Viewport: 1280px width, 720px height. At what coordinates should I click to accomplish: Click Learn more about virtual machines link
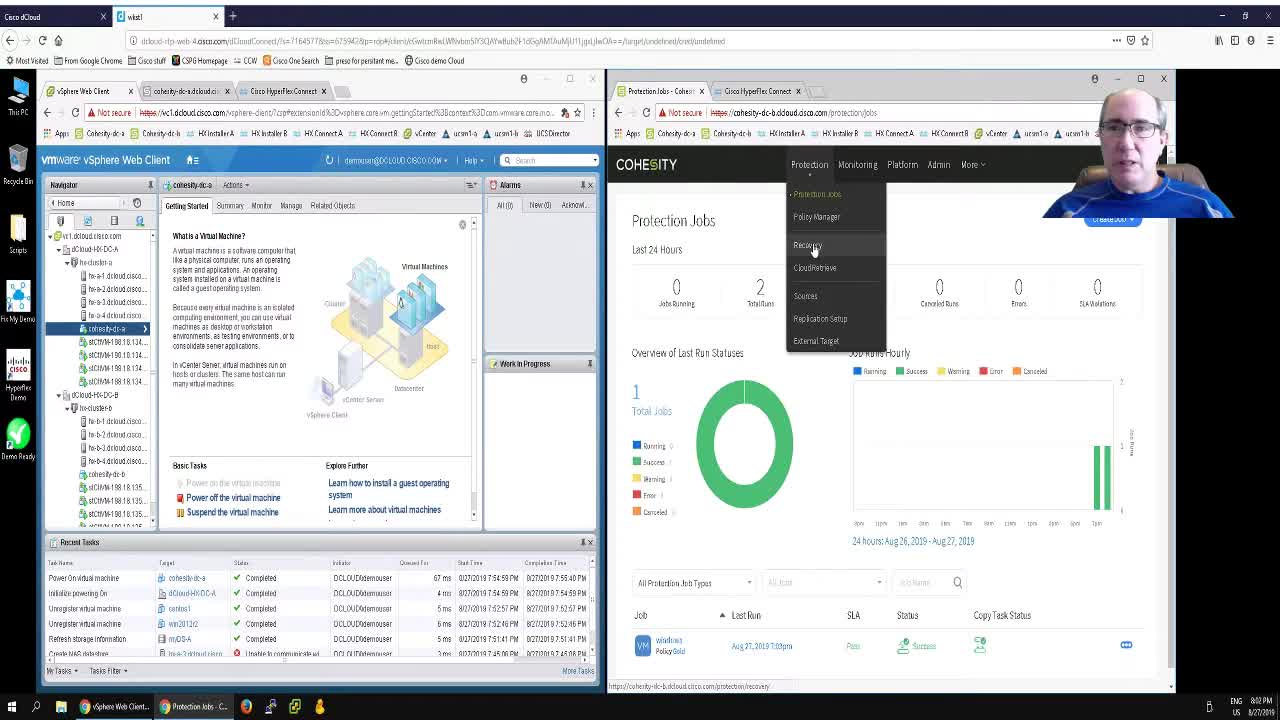click(384, 510)
